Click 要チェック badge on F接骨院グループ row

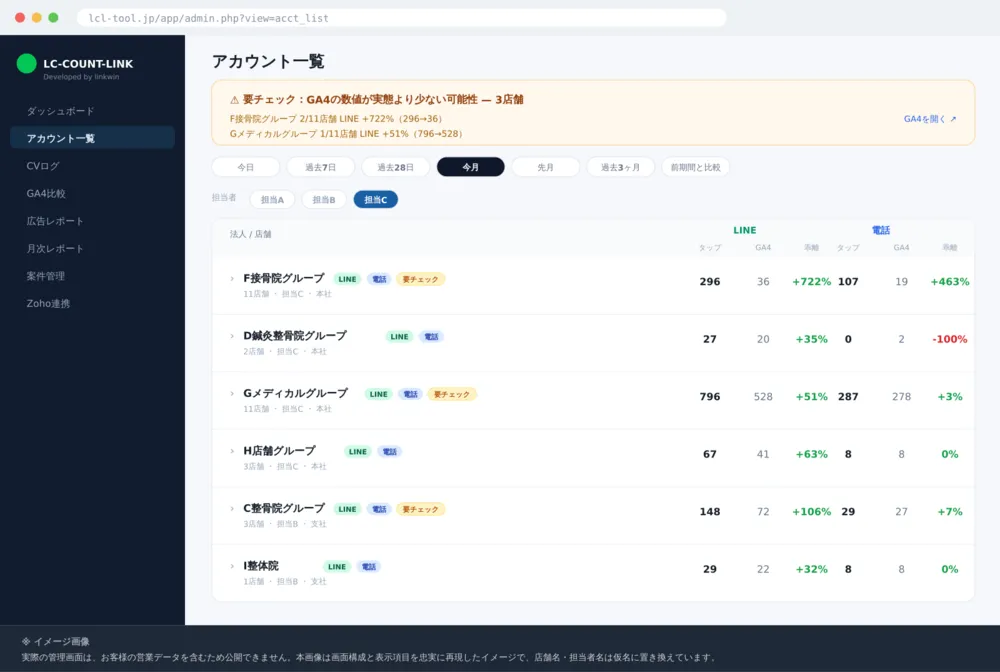[420, 279]
